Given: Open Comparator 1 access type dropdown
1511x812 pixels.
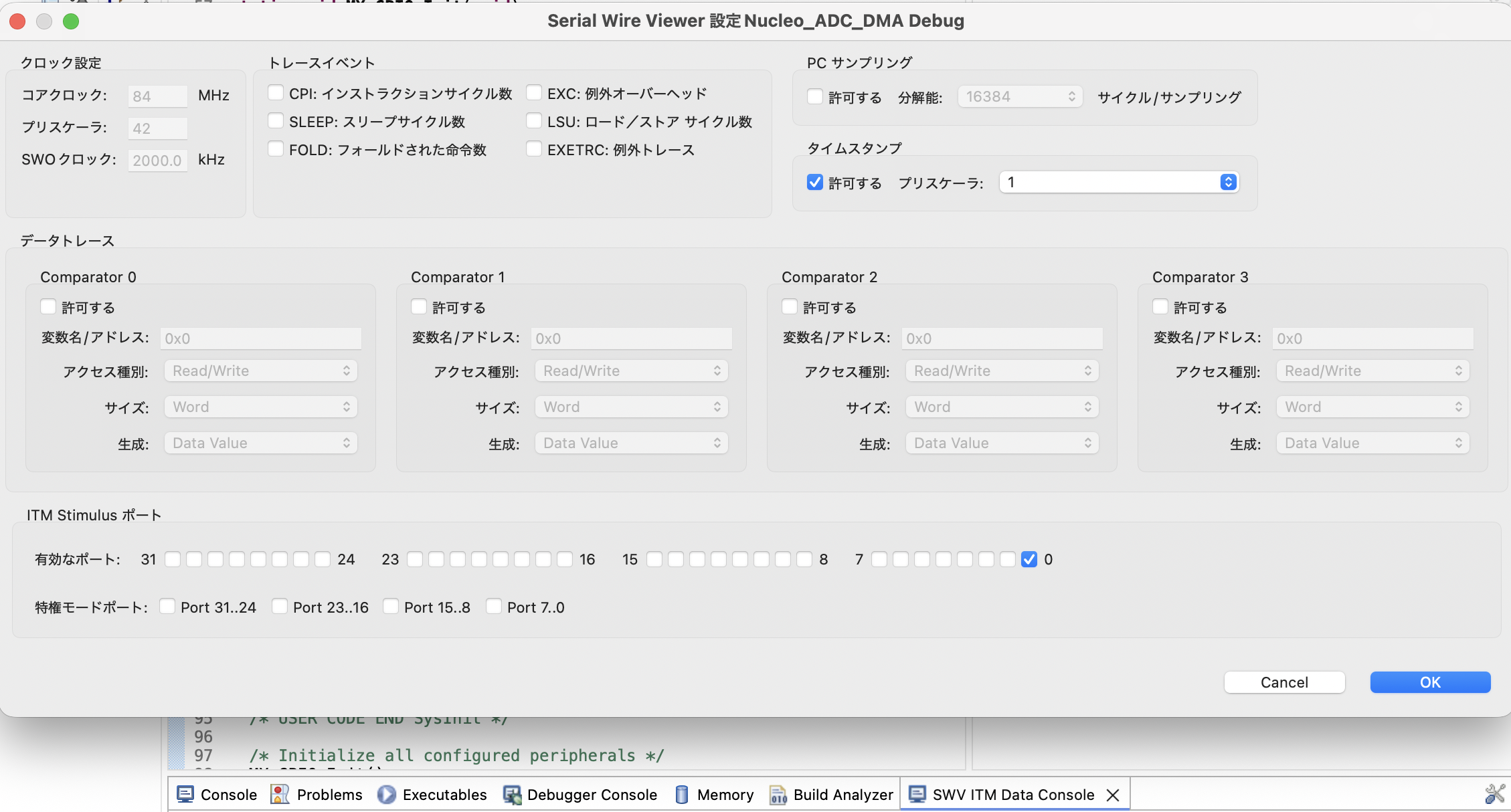Looking at the screenshot, I should (x=631, y=371).
